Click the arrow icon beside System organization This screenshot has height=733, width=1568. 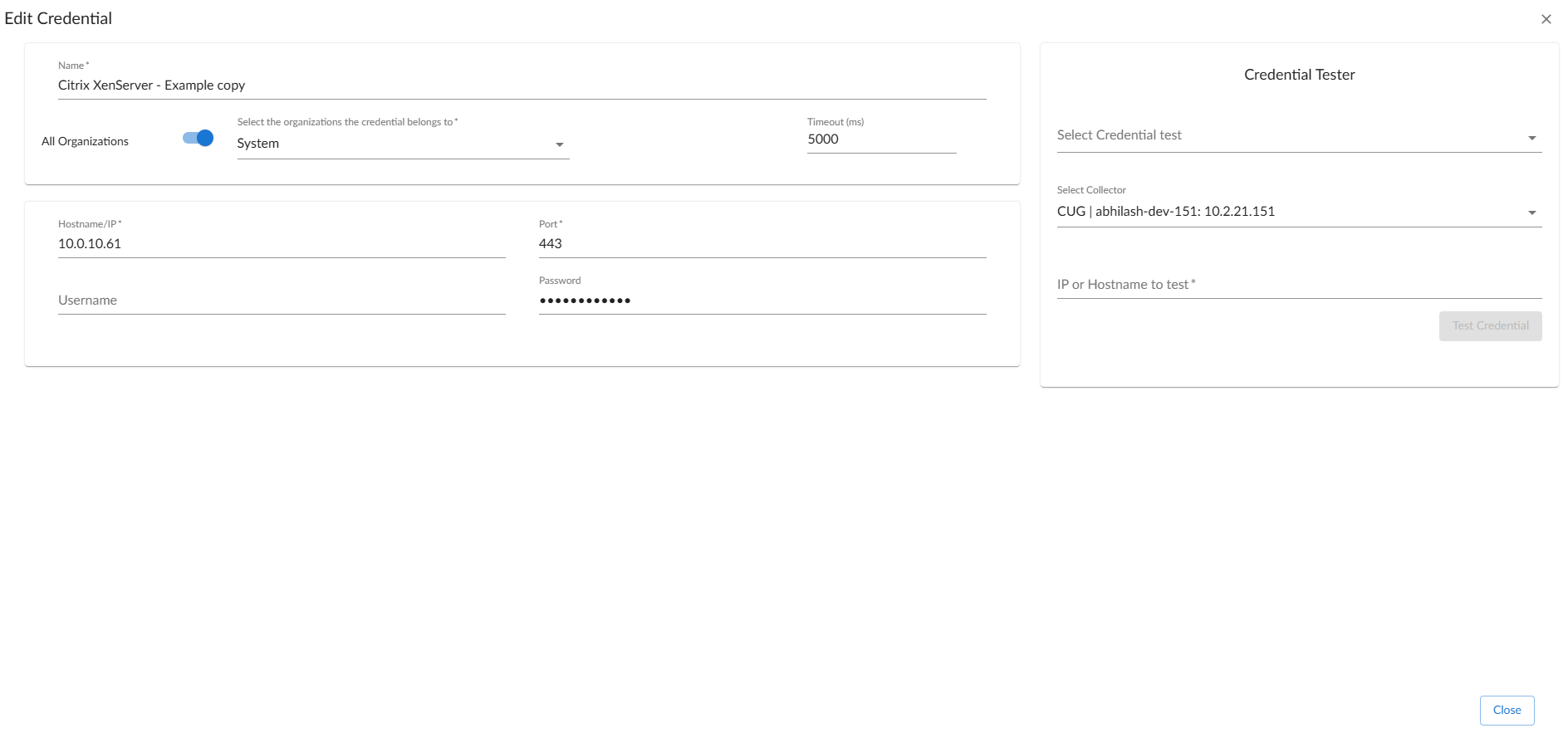[x=560, y=144]
